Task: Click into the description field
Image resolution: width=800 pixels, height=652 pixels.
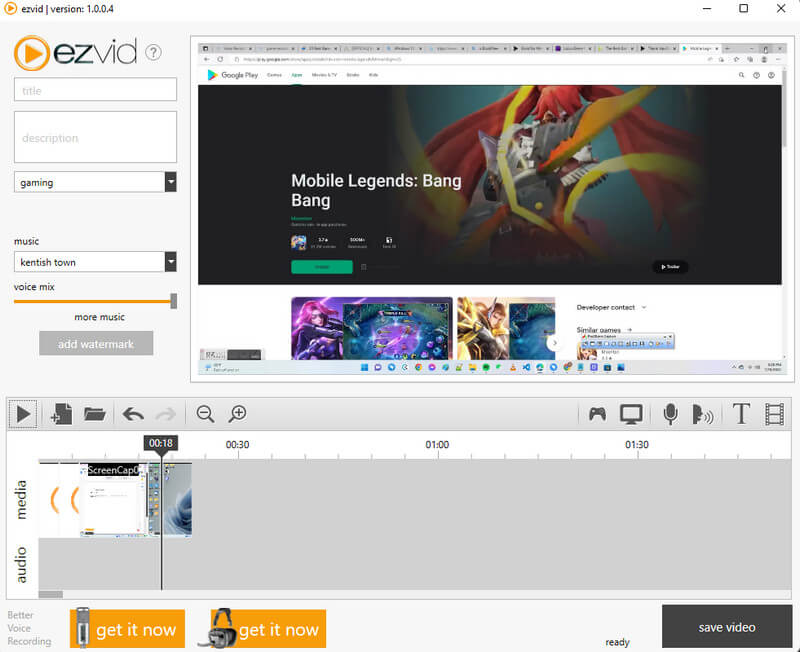Action: pyautogui.click(x=95, y=137)
